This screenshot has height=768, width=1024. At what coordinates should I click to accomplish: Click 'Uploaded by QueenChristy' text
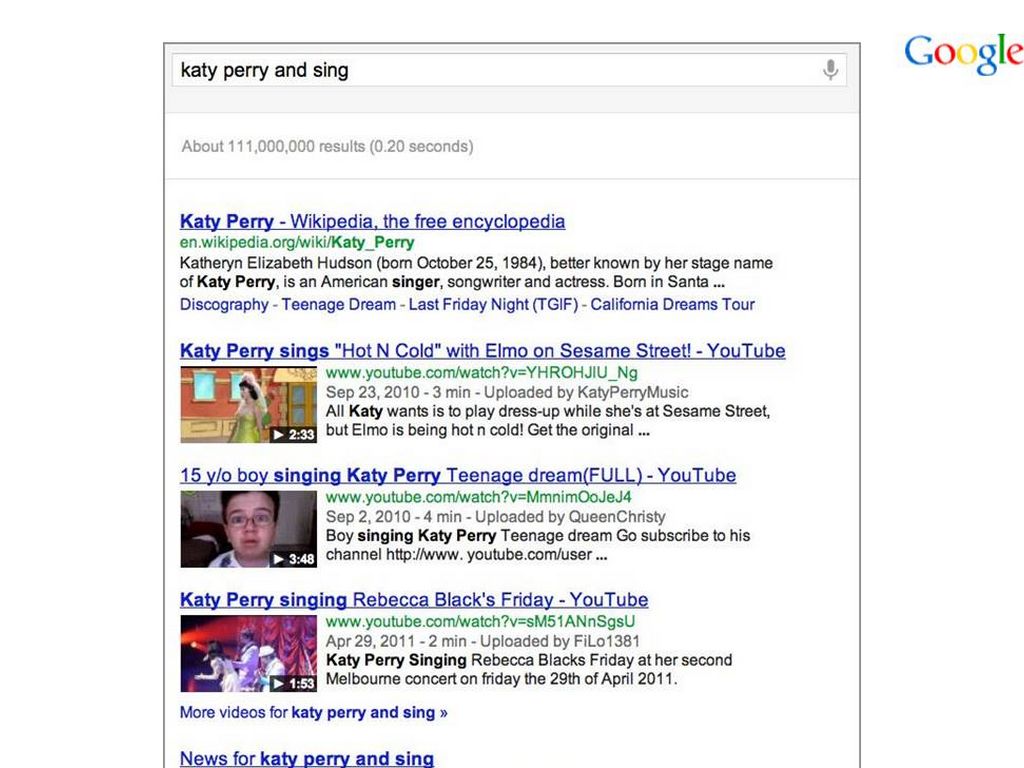pyautogui.click(x=570, y=517)
